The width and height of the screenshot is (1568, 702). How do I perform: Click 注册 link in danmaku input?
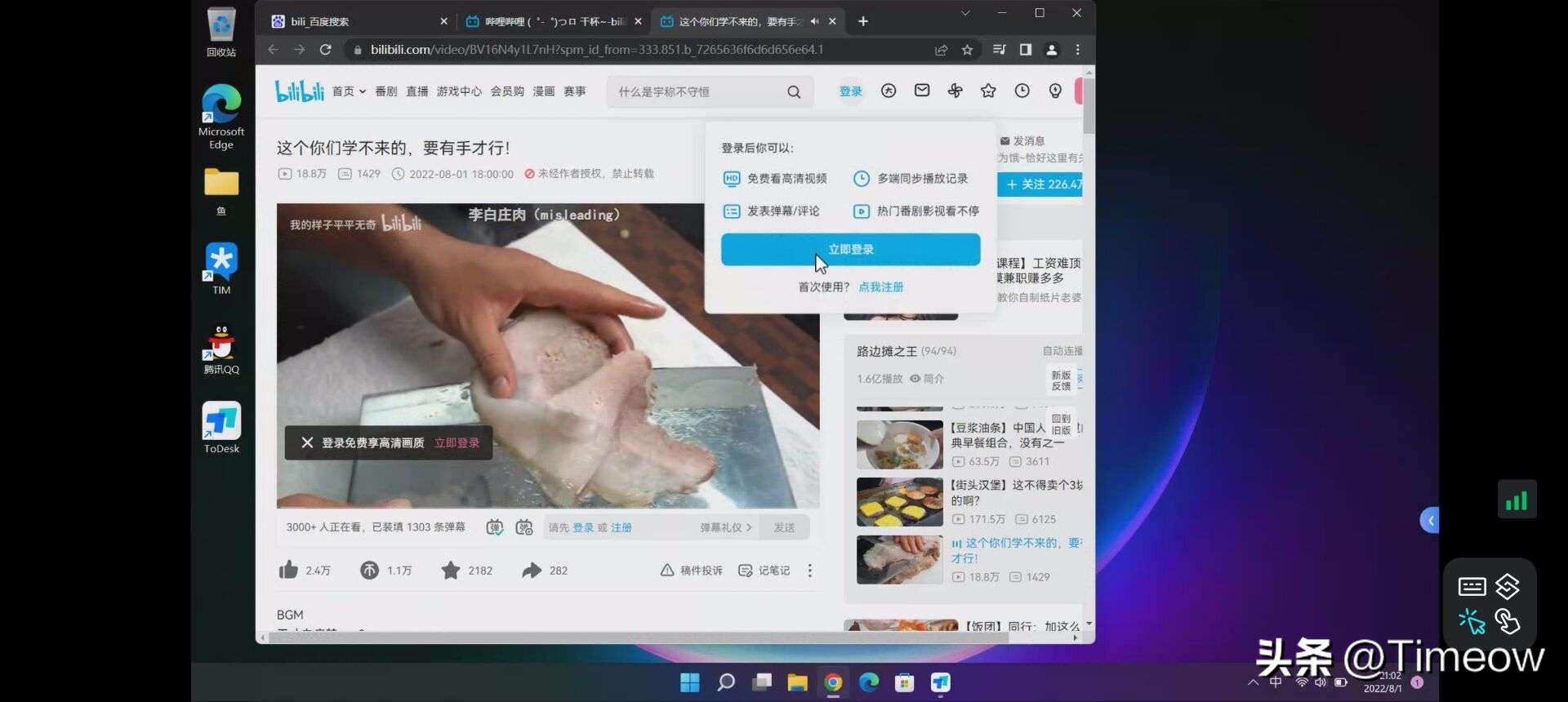pos(621,527)
